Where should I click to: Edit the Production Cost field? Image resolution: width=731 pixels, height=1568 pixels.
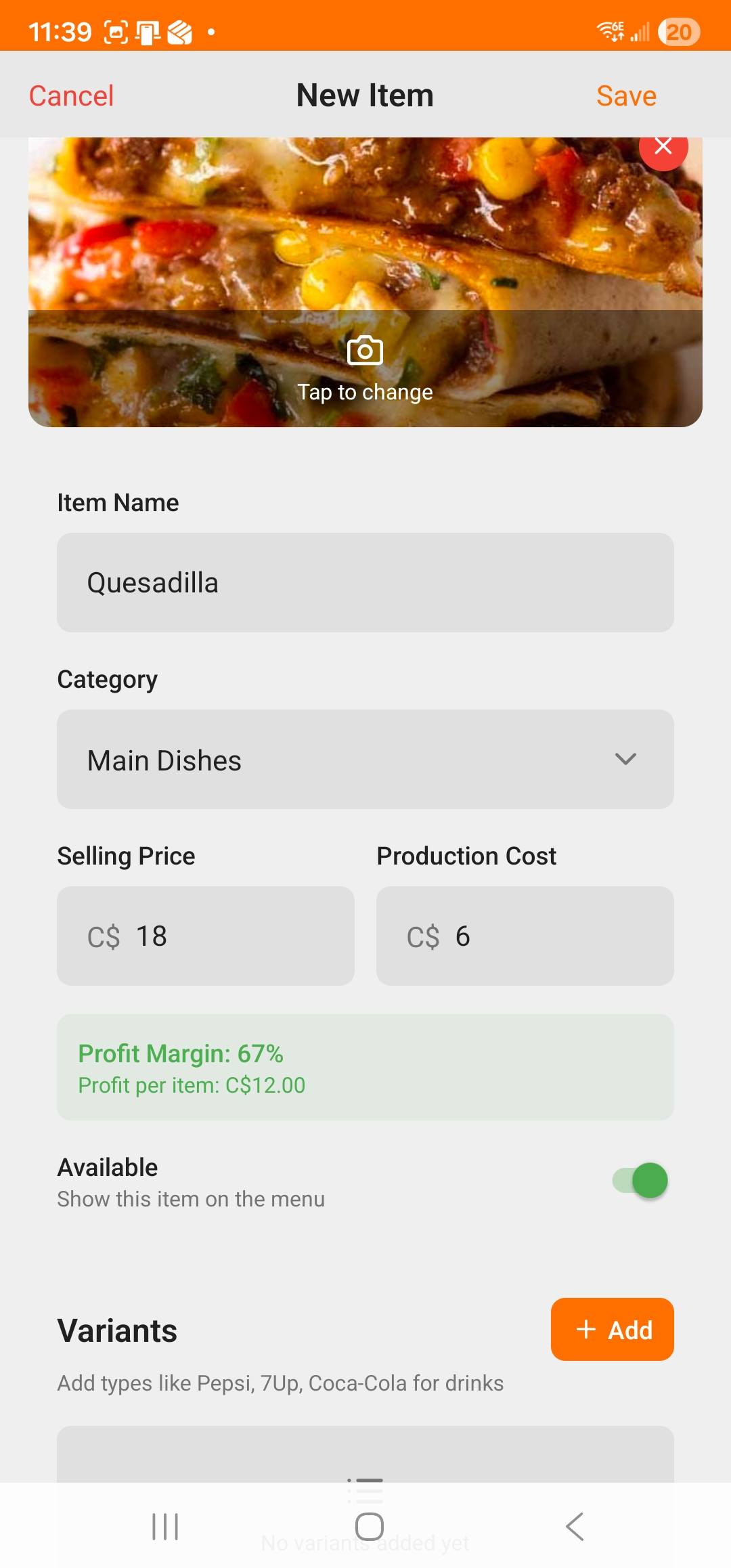pos(525,936)
